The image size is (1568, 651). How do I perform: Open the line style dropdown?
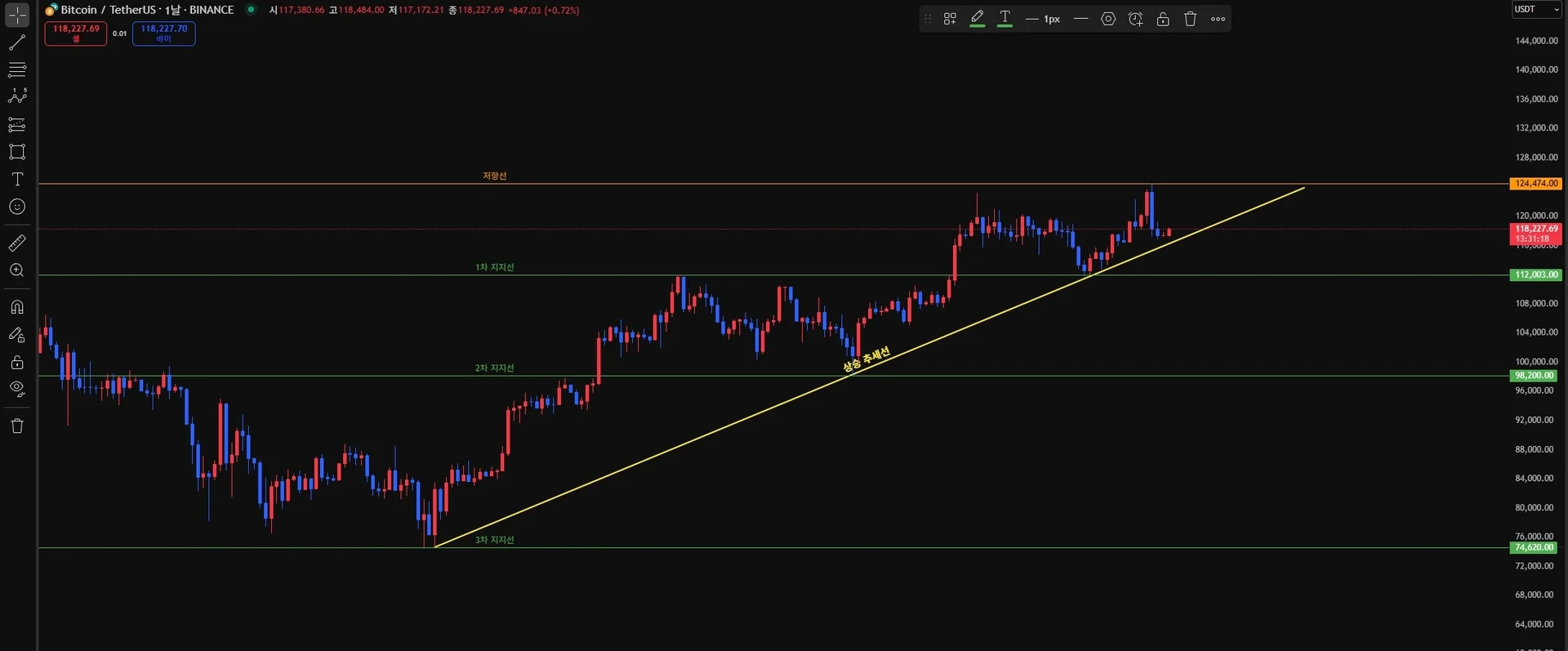pos(1080,19)
